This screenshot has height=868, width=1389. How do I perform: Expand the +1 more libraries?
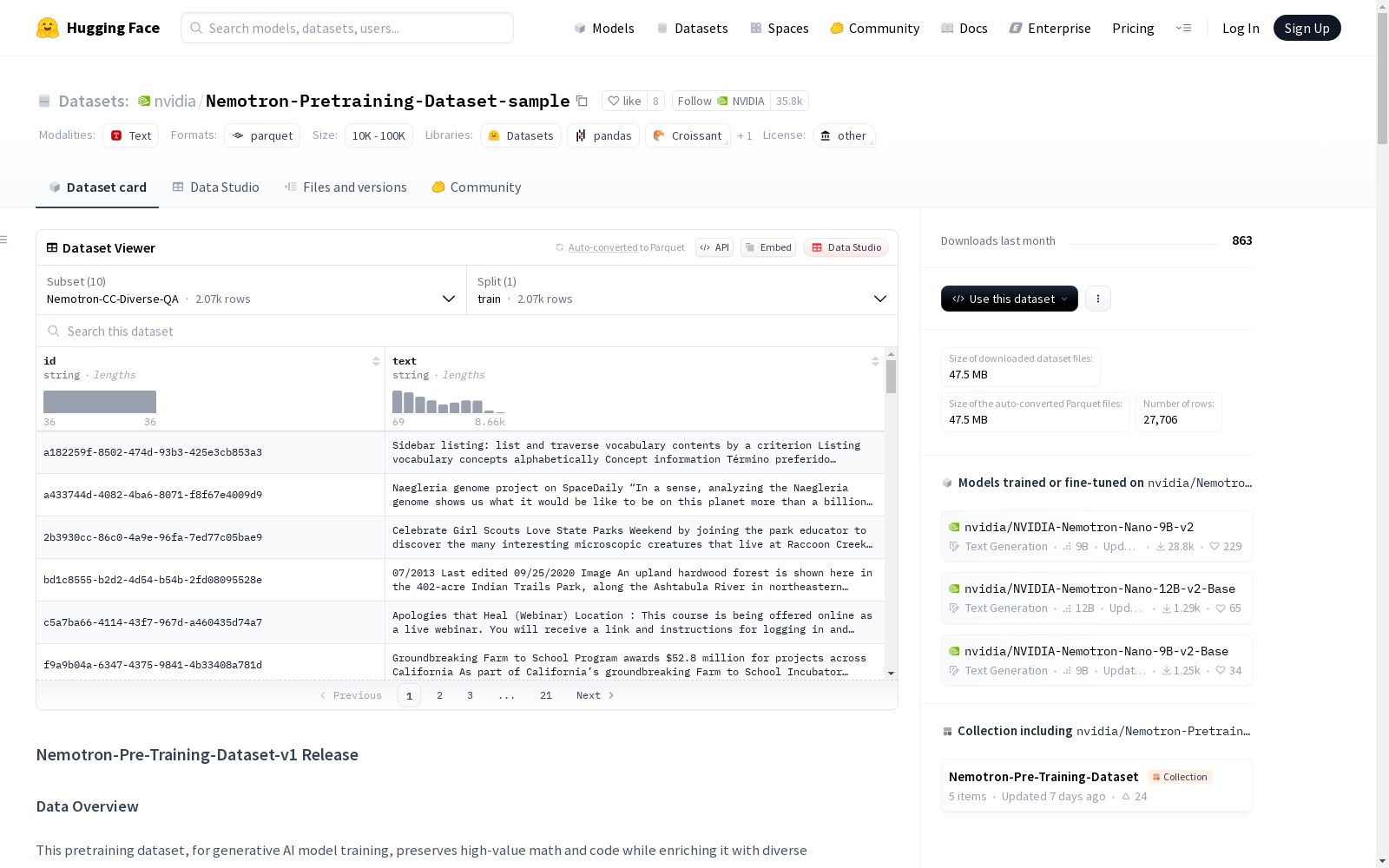(x=745, y=135)
